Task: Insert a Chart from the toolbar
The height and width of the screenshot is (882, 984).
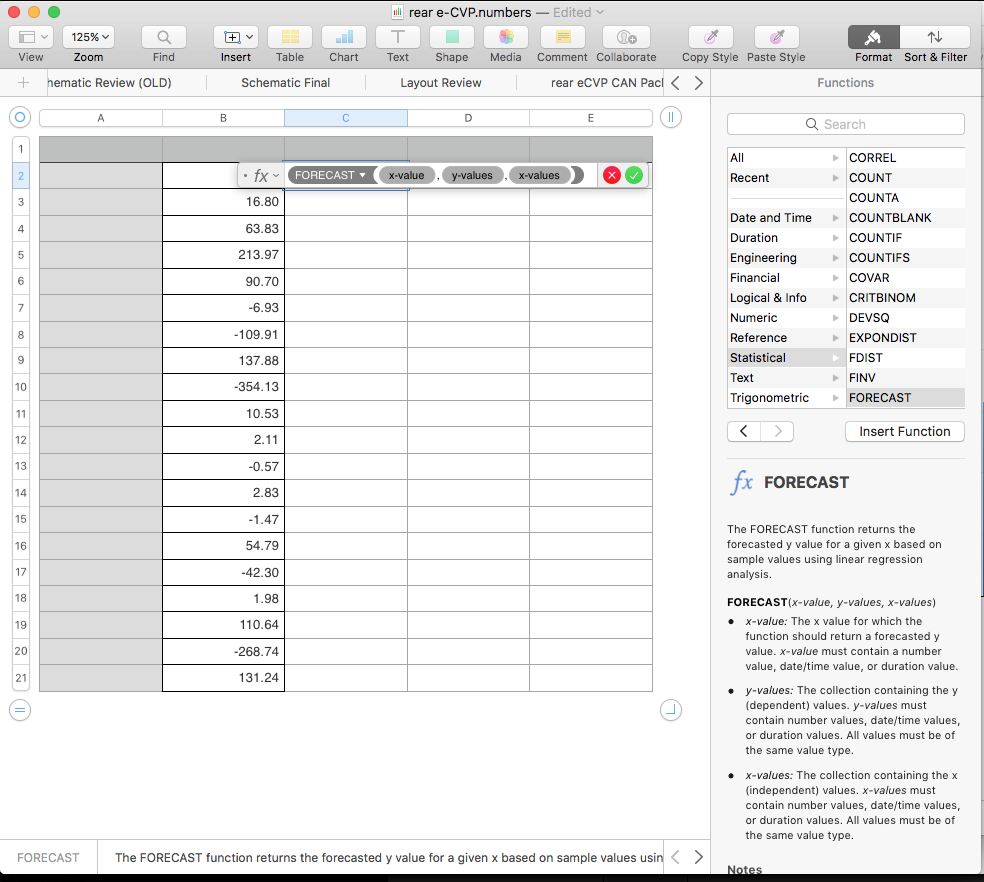Action: coord(344,38)
